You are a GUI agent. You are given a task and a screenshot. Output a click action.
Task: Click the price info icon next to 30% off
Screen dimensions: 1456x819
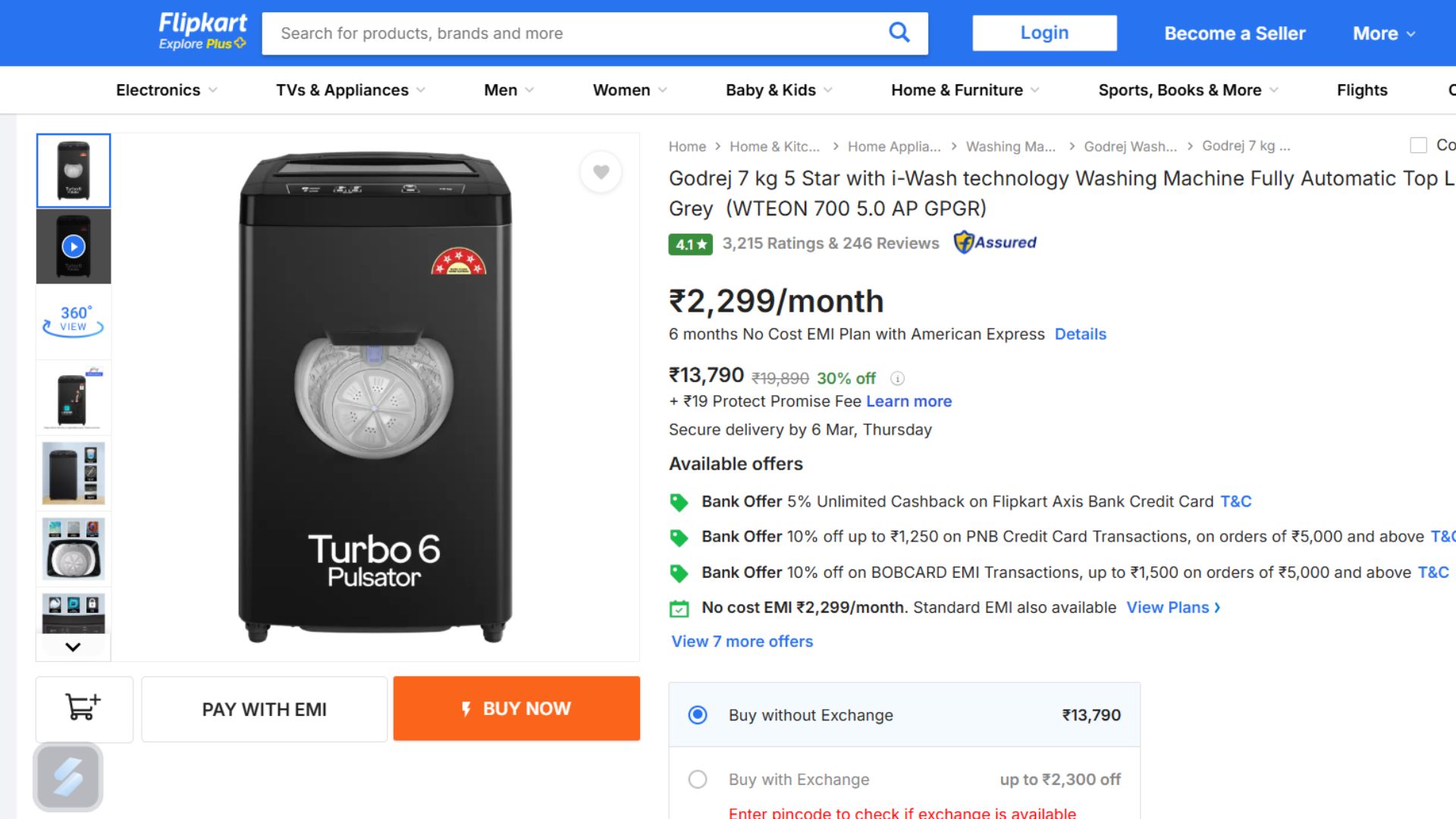point(897,378)
